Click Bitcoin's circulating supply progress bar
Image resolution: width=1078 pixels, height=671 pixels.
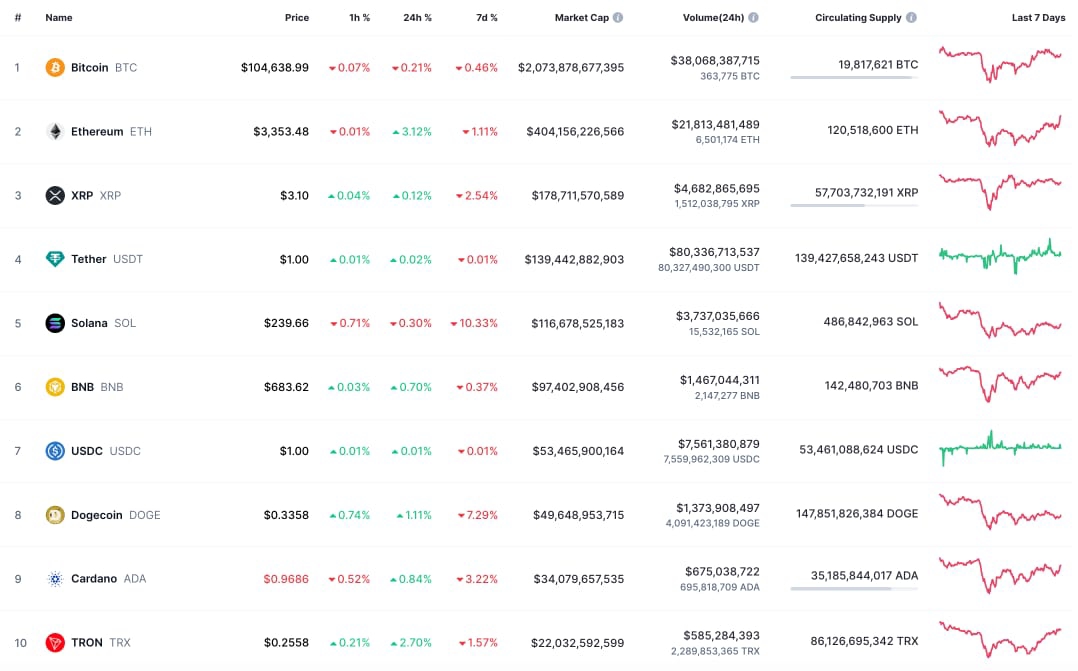(x=853, y=77)
